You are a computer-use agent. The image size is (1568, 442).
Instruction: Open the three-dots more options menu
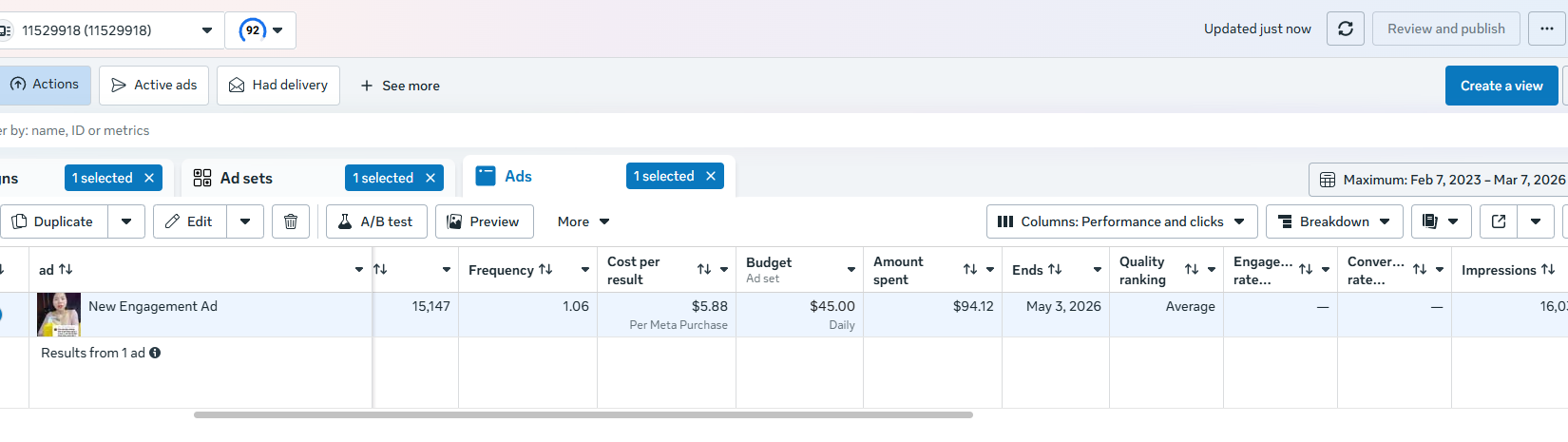pyautogui.click(x=1547, y=29)
